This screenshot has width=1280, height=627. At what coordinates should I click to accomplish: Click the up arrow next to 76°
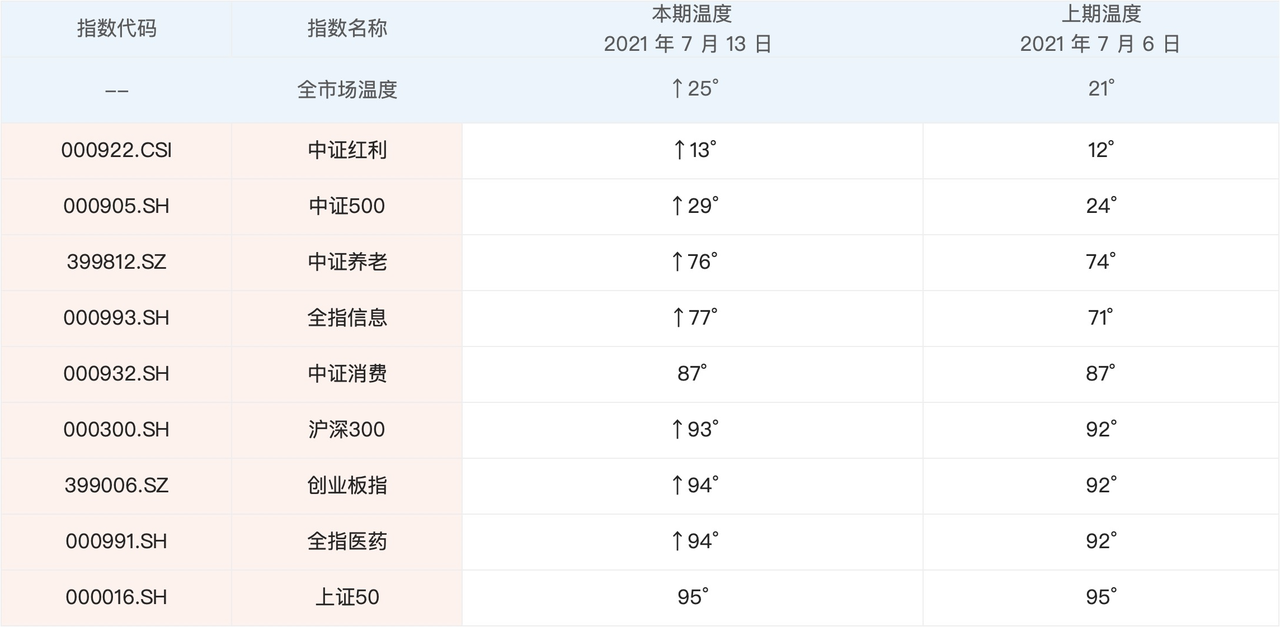(x=679, y=262)
